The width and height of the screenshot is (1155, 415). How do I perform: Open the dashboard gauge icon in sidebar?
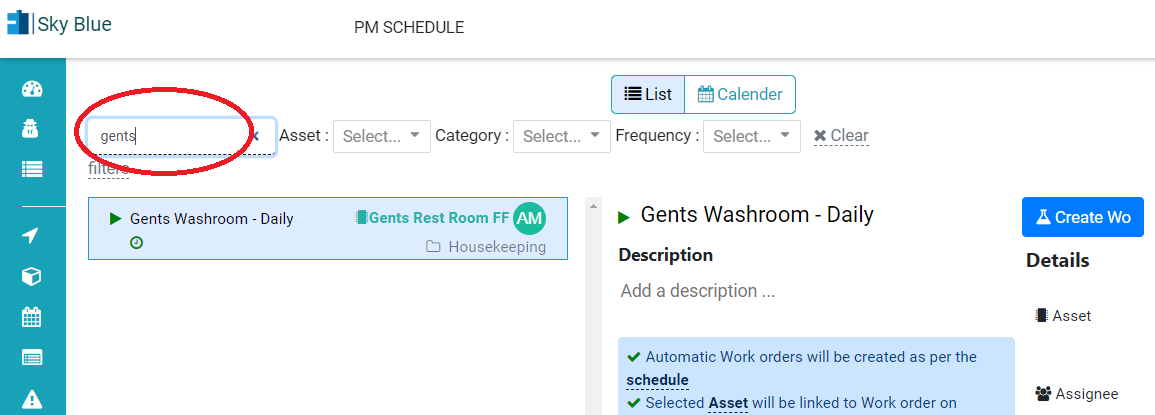(32, 90)
